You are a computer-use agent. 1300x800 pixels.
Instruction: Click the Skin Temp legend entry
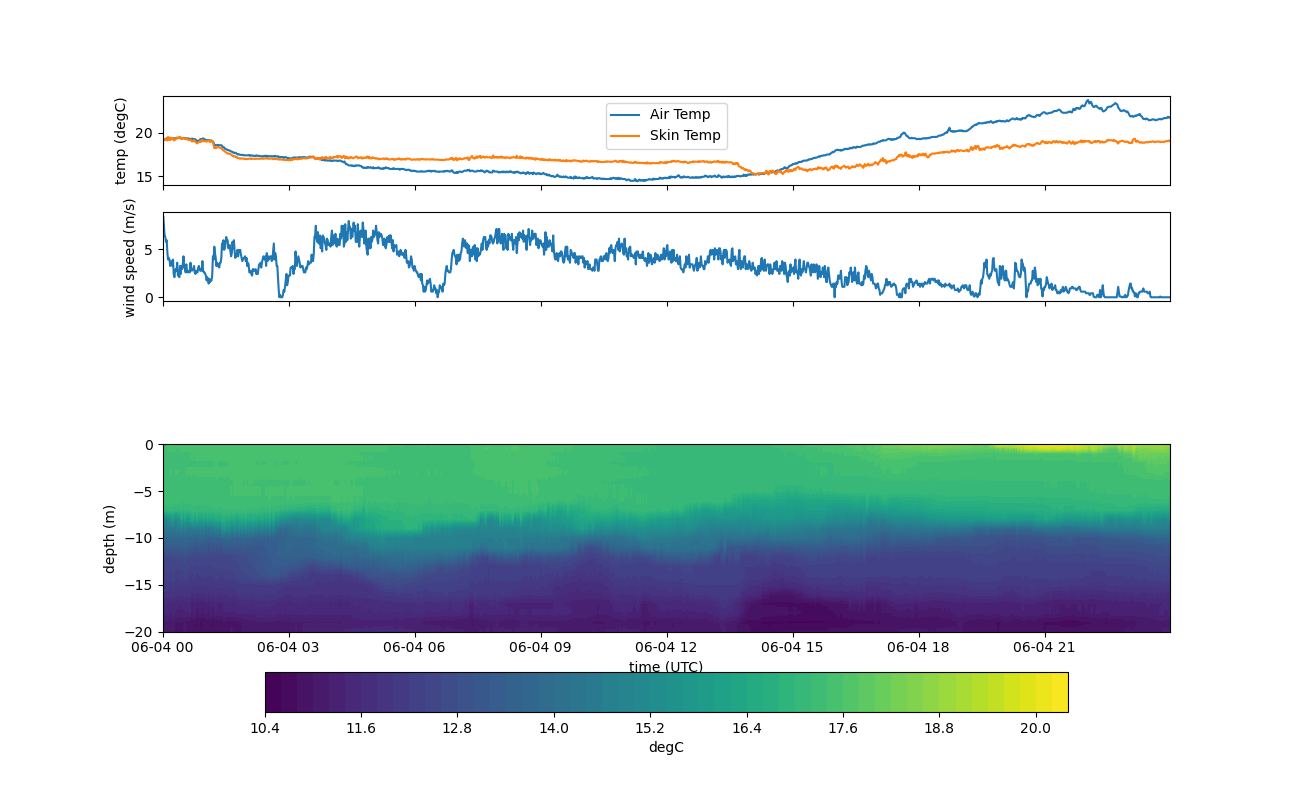click(x=685, y=136)
